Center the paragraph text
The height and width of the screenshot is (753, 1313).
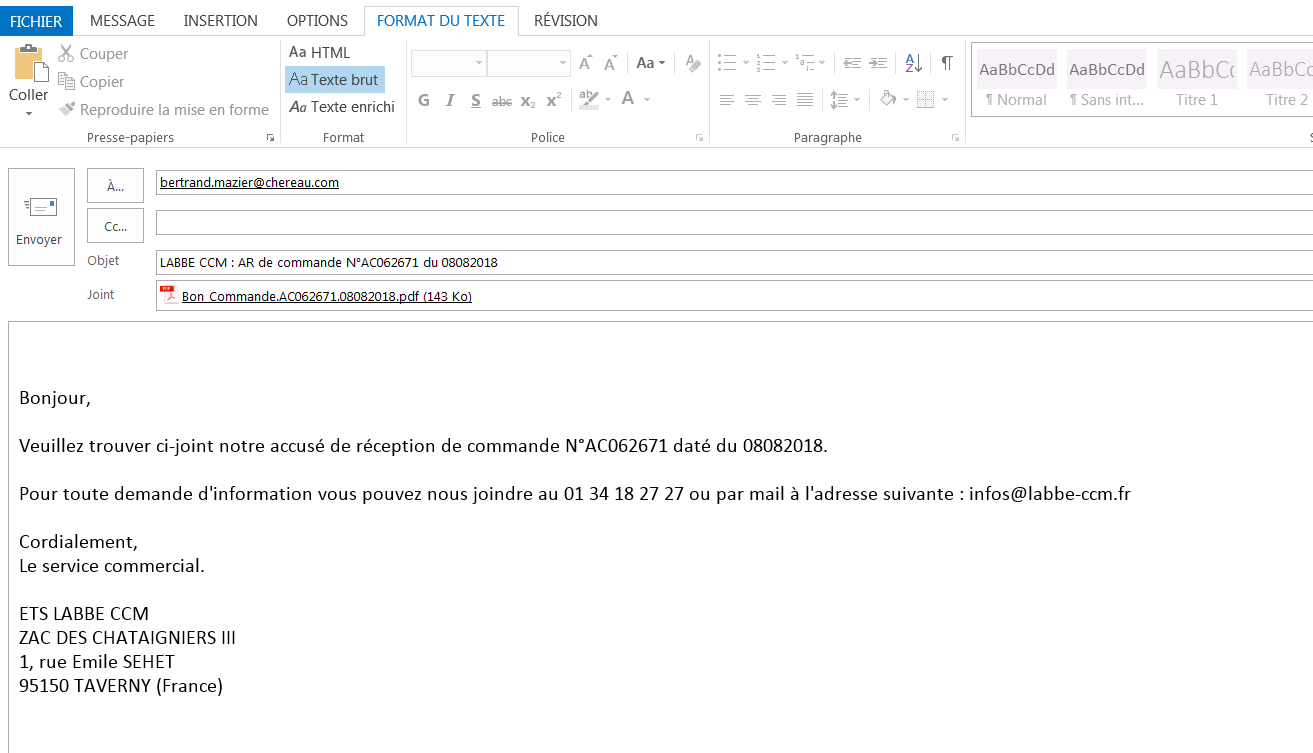pos(753,100)
